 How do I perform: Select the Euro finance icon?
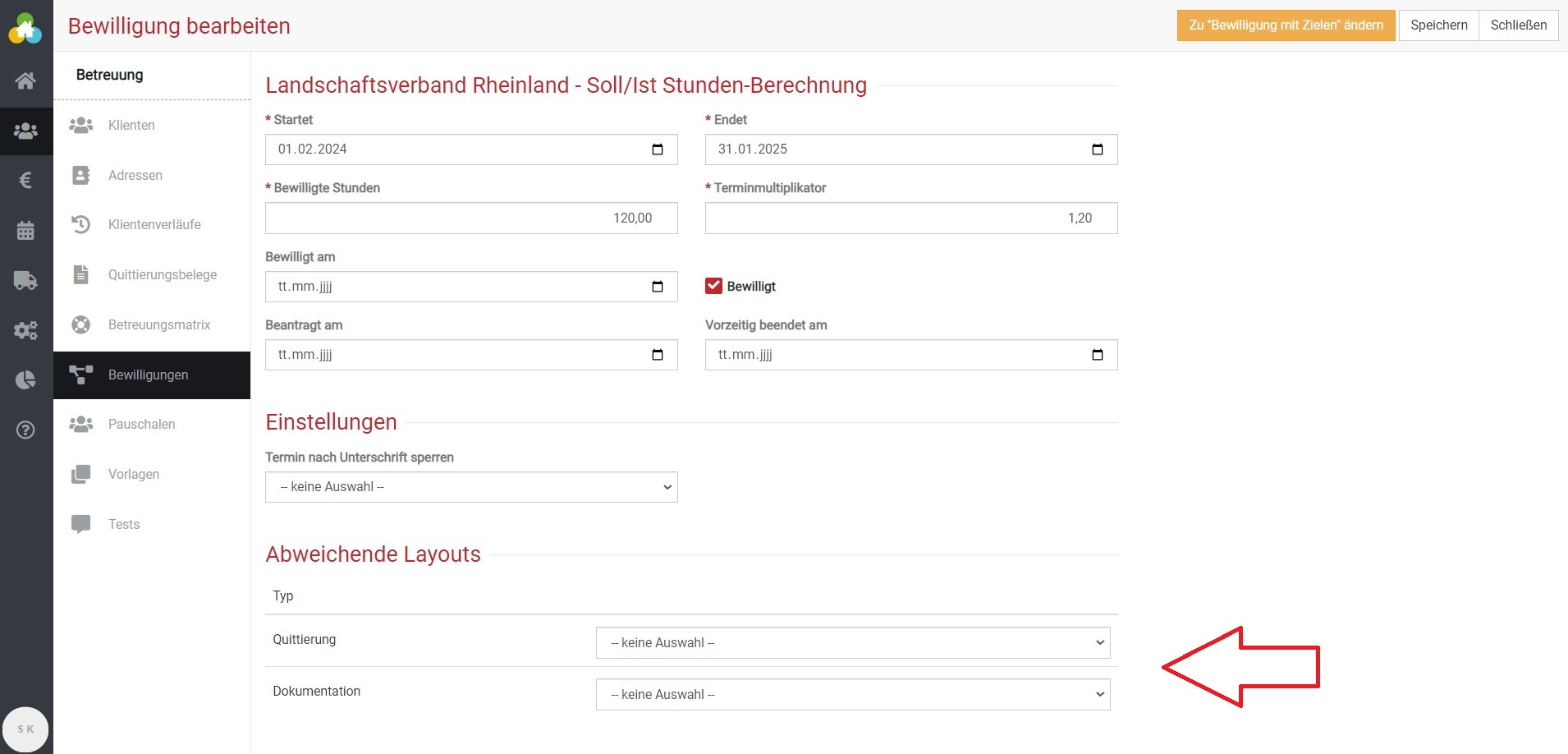point(25,180)
